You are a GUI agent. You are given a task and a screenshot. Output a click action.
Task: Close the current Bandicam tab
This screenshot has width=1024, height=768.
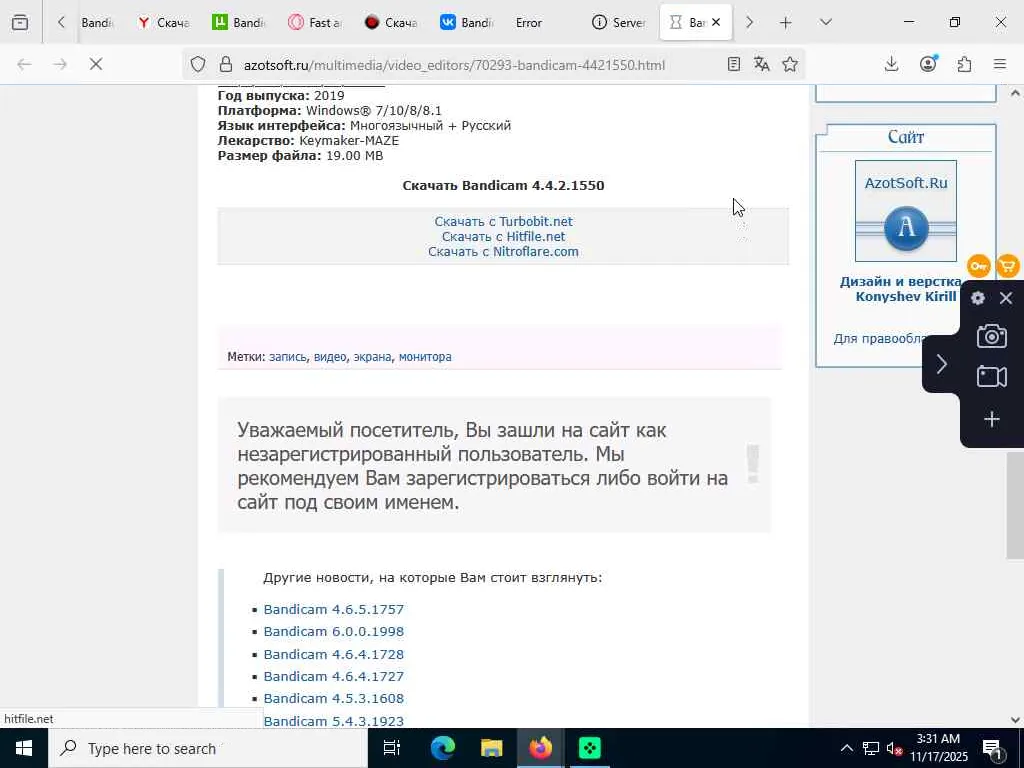click(716, 22)
